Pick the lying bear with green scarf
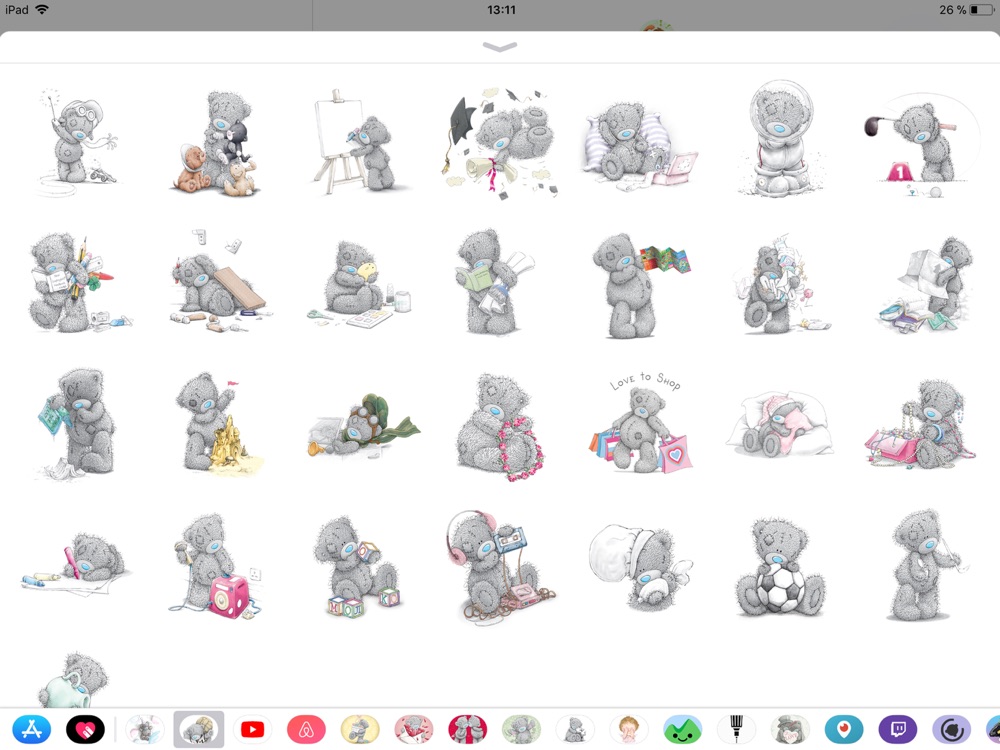1000x750 pixels. pyautogui.click(x=364, y=426)
